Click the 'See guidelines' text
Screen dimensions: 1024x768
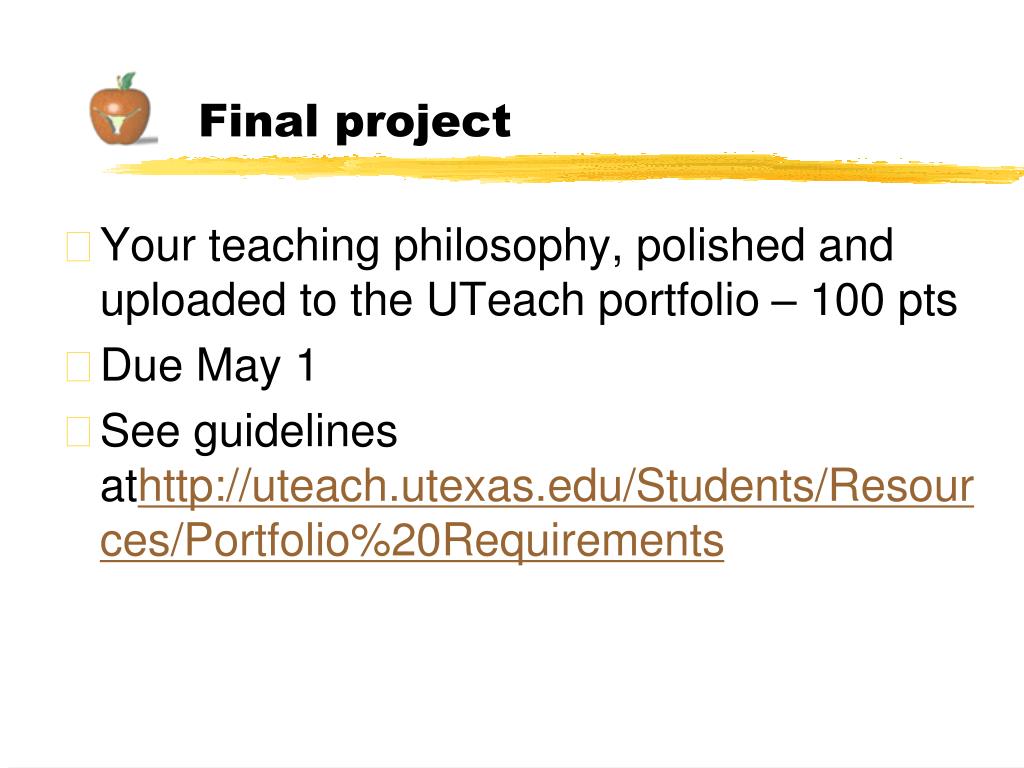(x=249, y=432)
